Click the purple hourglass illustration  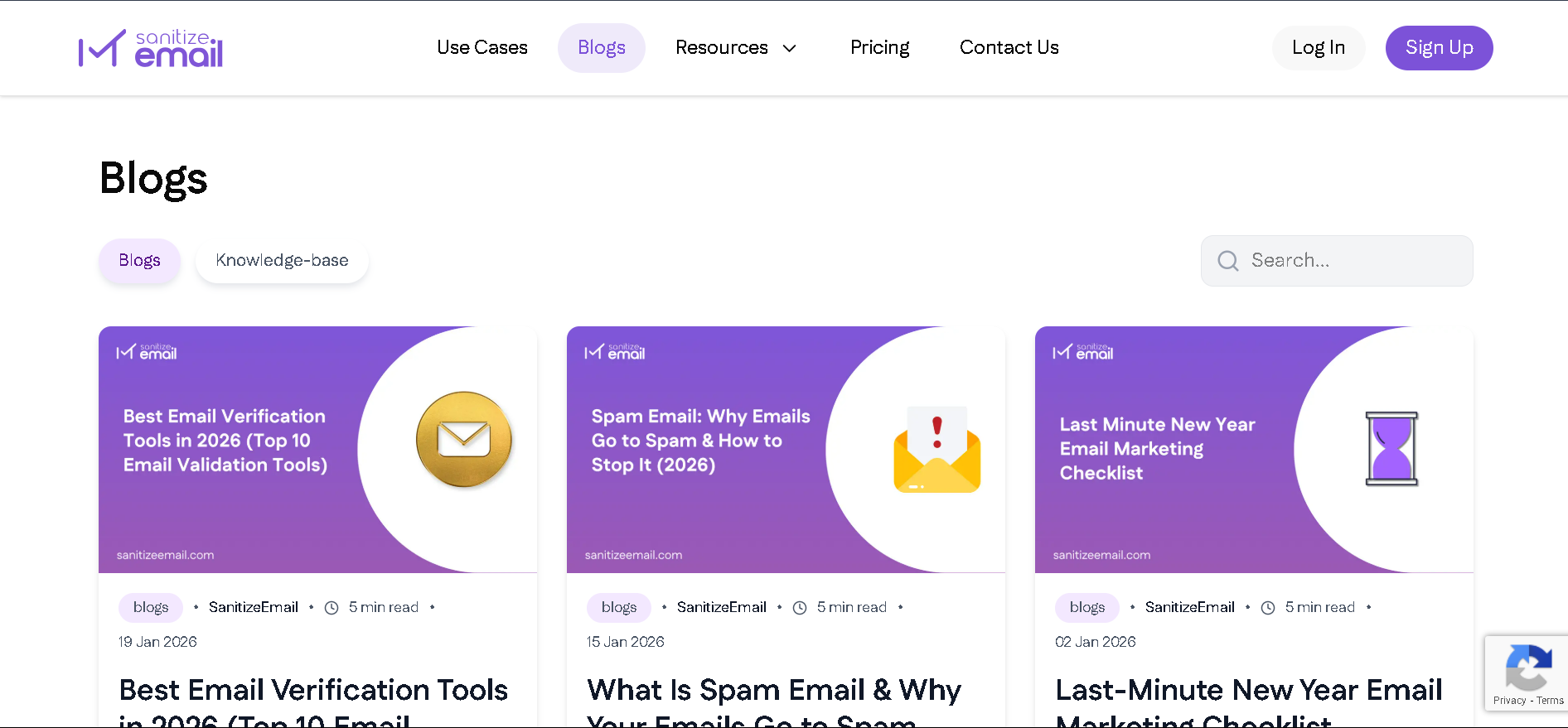[x=1391, y=448]
